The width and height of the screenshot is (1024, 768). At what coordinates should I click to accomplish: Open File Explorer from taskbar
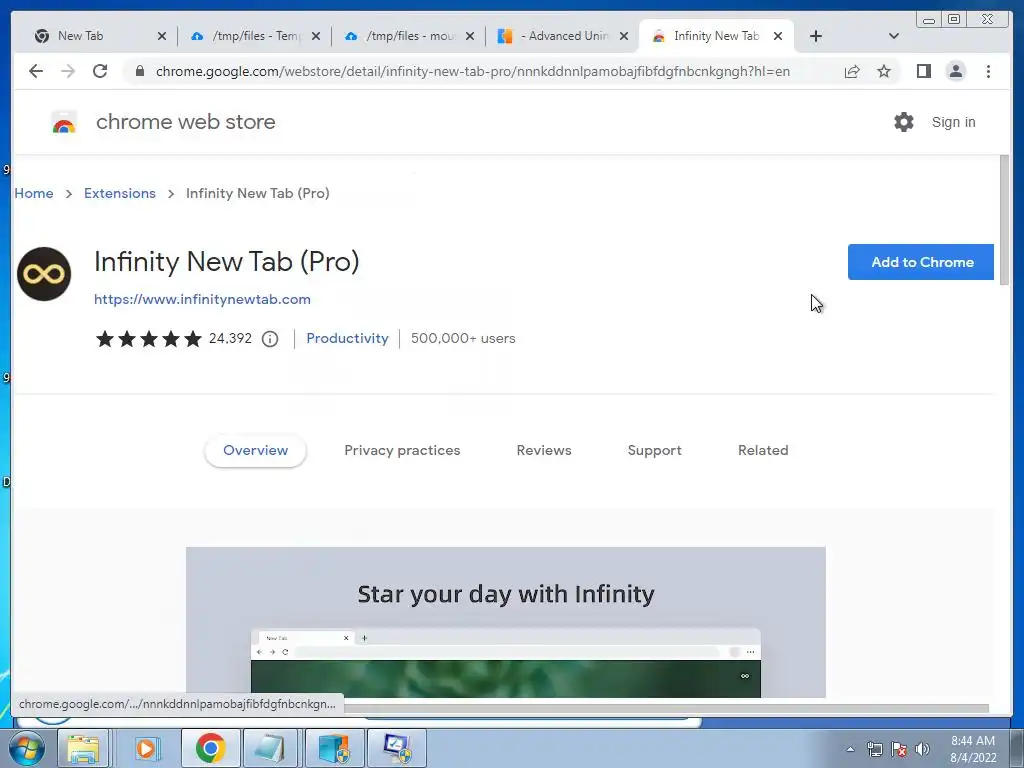point(84,748)
